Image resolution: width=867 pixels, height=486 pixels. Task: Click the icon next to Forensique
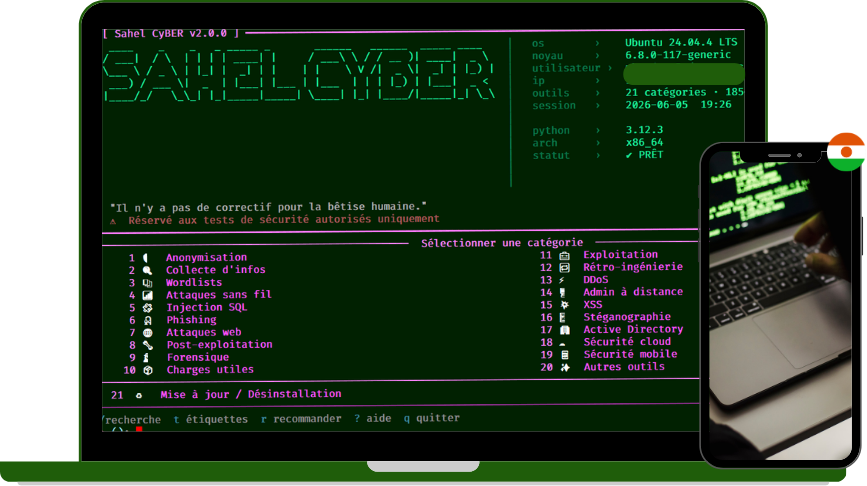point(147,358)
